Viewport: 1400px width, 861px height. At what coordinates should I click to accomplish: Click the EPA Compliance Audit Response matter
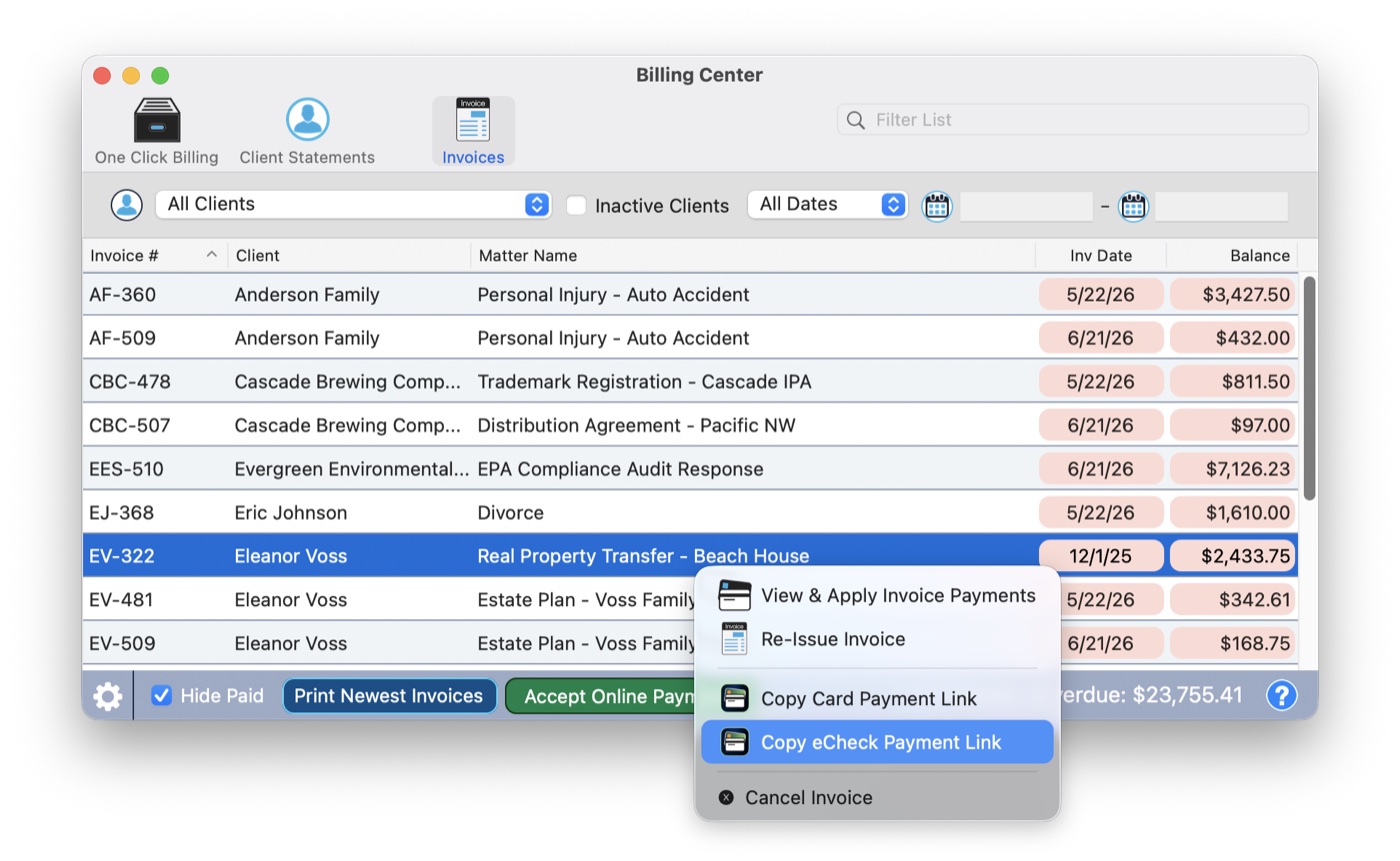(620, 469)
